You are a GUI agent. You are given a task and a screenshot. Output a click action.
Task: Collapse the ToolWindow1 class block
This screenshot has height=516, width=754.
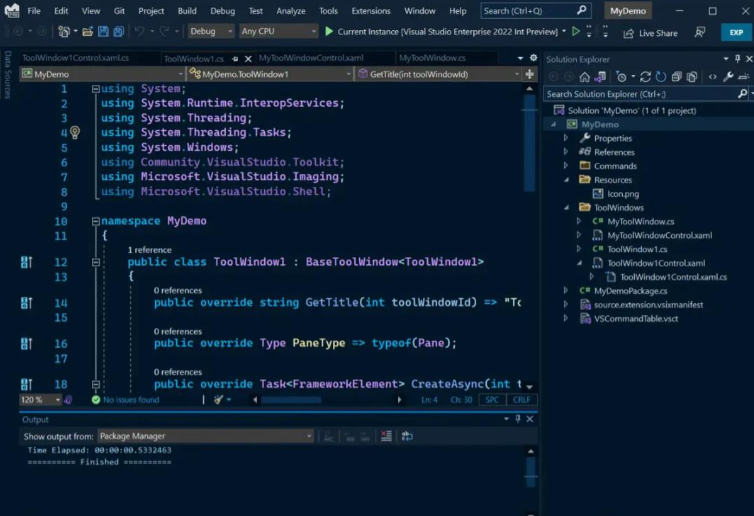tap(95, 262)
